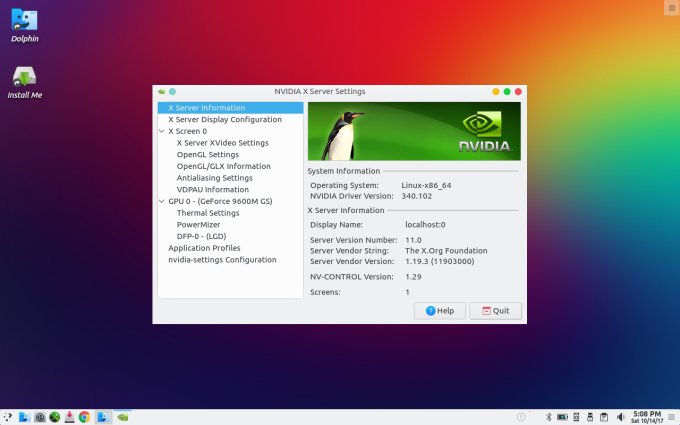Viewport: 680px width, 425px height.
Task: Open the clipboard tray icon
Action: click(604, 417)
